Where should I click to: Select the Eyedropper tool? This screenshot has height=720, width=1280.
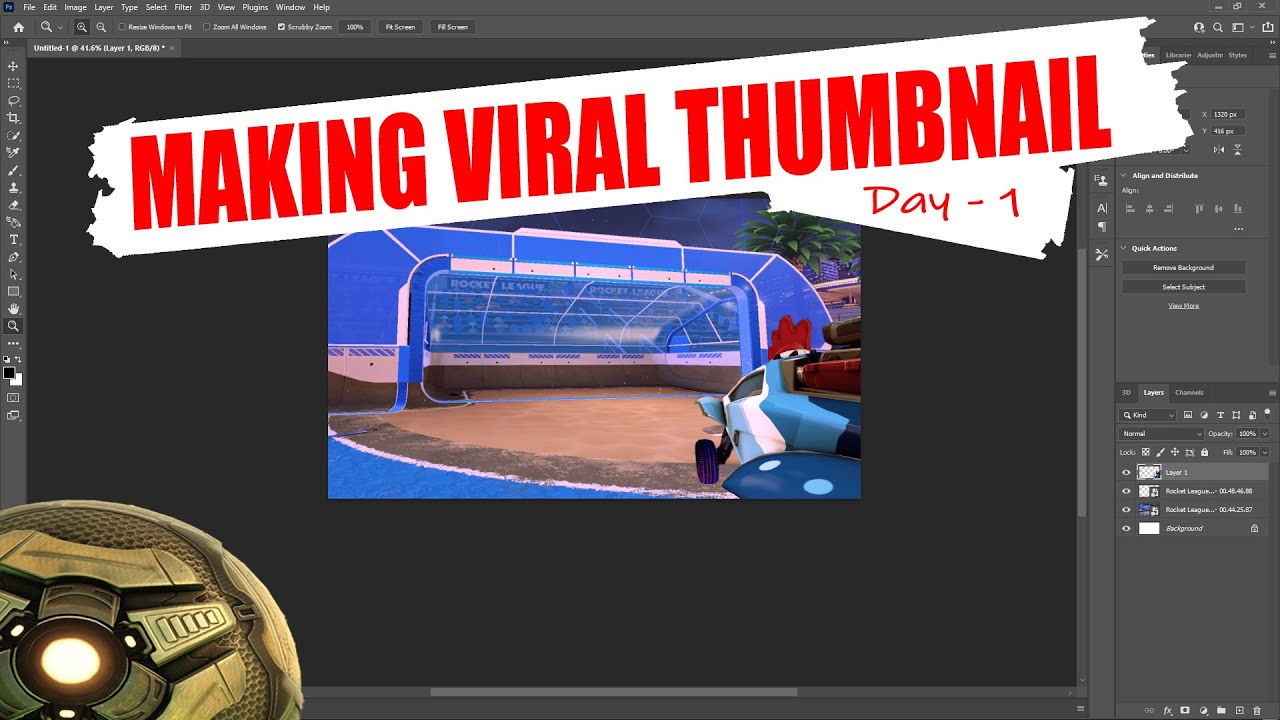click(13, 153)
